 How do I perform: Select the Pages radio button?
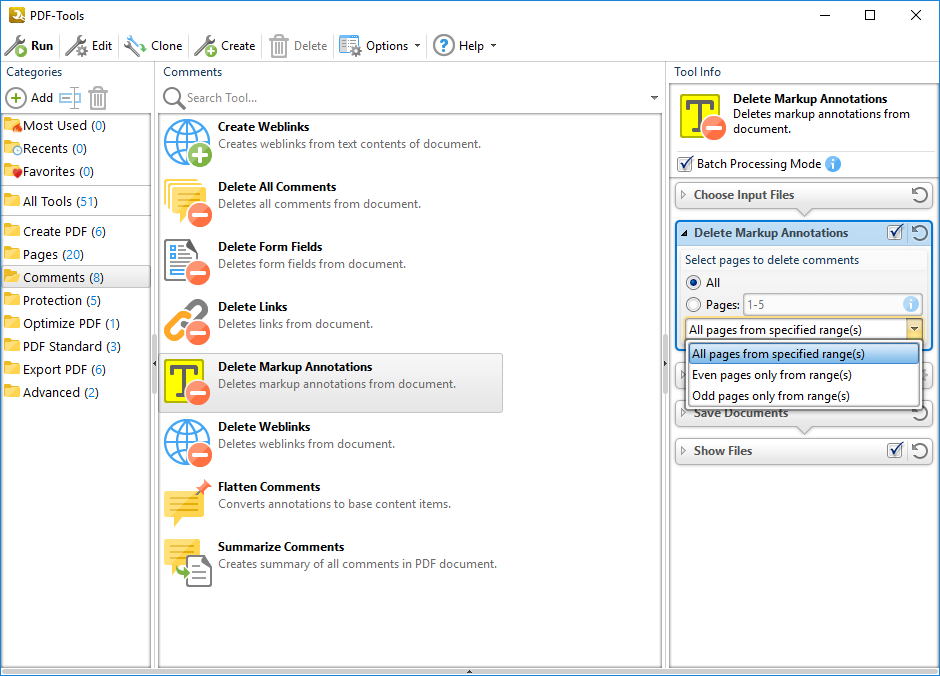pyautogui.click(x=693, y=305)
